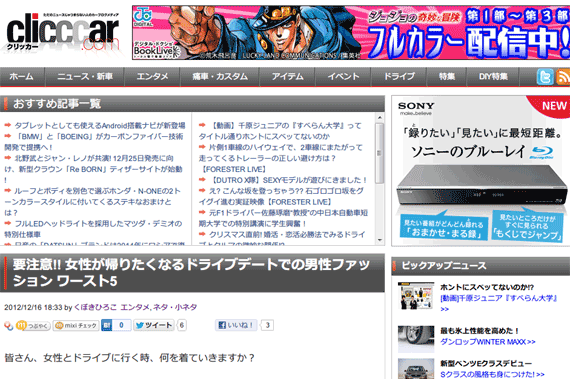
Task: Click the ピックアップニュース section header
Action: (481, 266)
